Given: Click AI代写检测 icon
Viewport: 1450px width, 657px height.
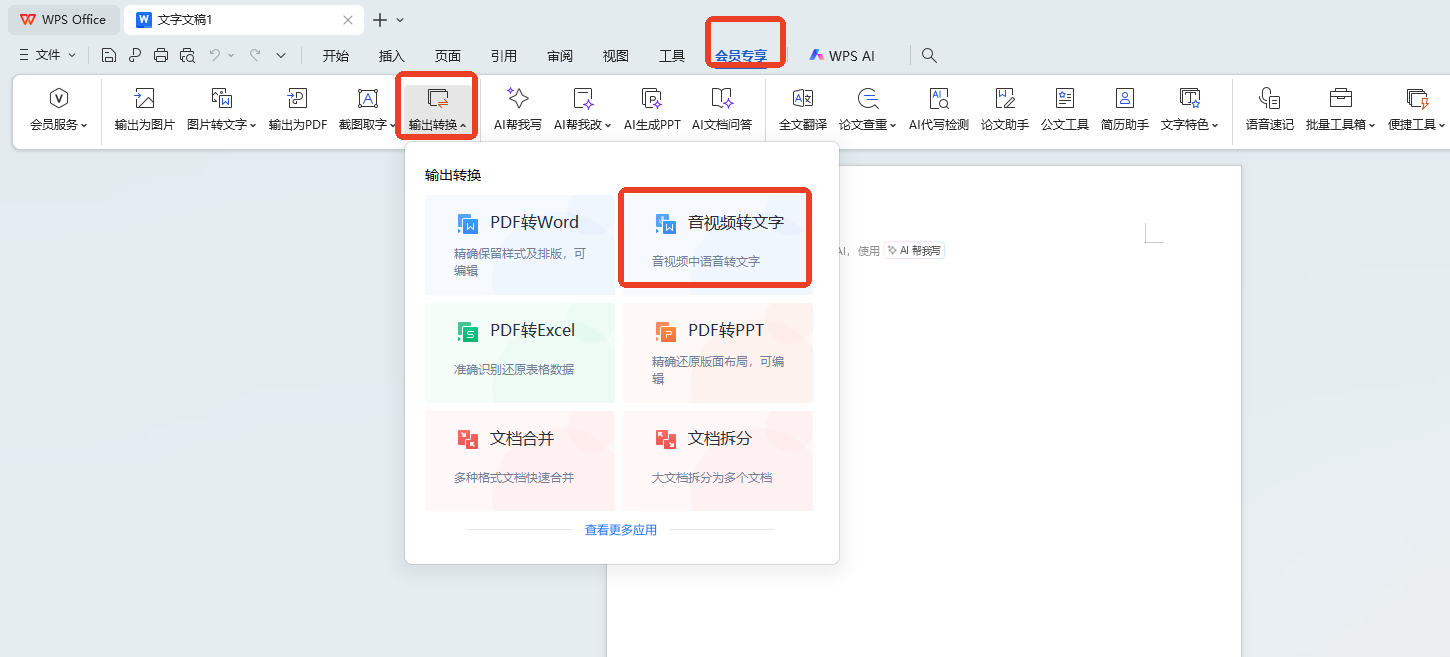Looking at the screenshot, I should (938, 98).
